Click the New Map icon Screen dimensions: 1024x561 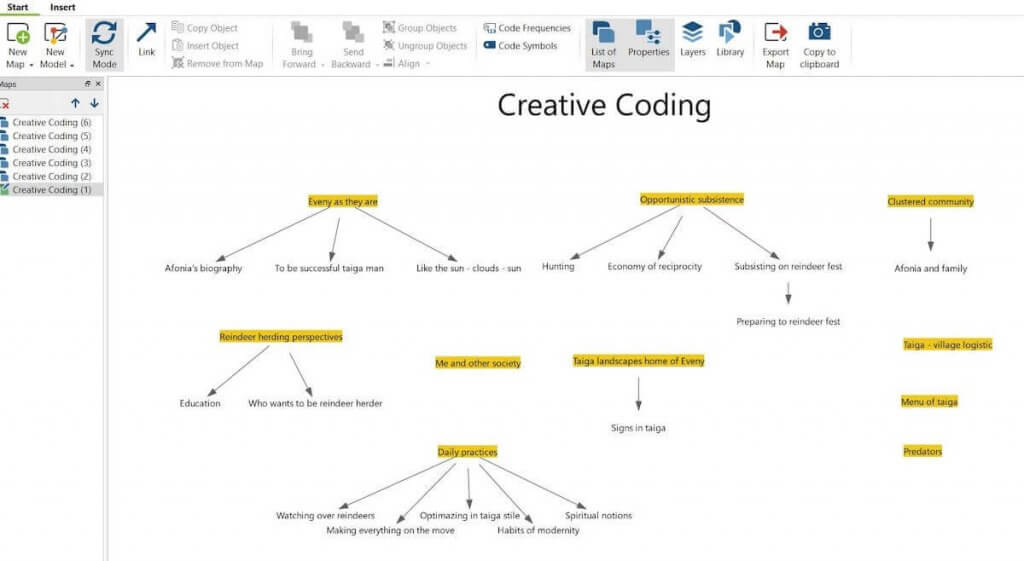pyautogui.click(x=18, y=33)
